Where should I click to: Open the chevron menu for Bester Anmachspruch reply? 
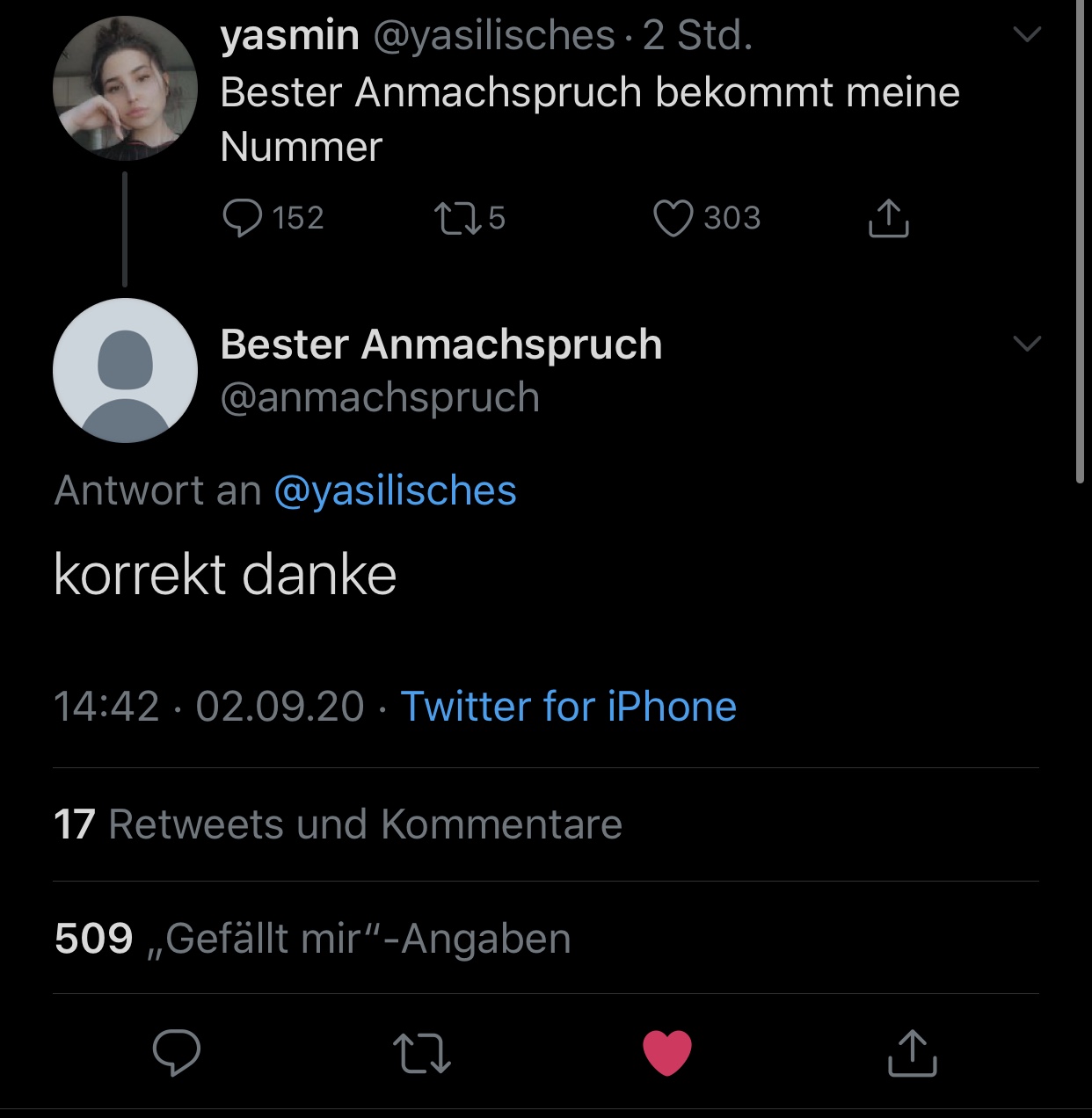[1027, 343]
